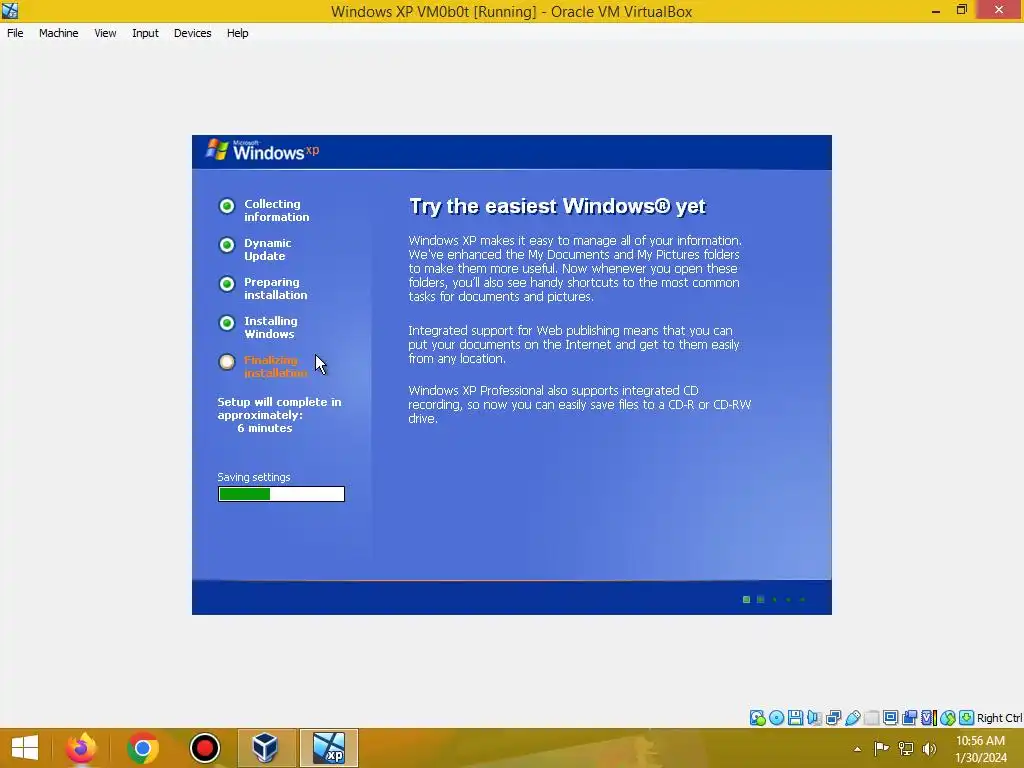Open the File menu
The width and height of the screenshot is (1024, 768).
point(15,33)
